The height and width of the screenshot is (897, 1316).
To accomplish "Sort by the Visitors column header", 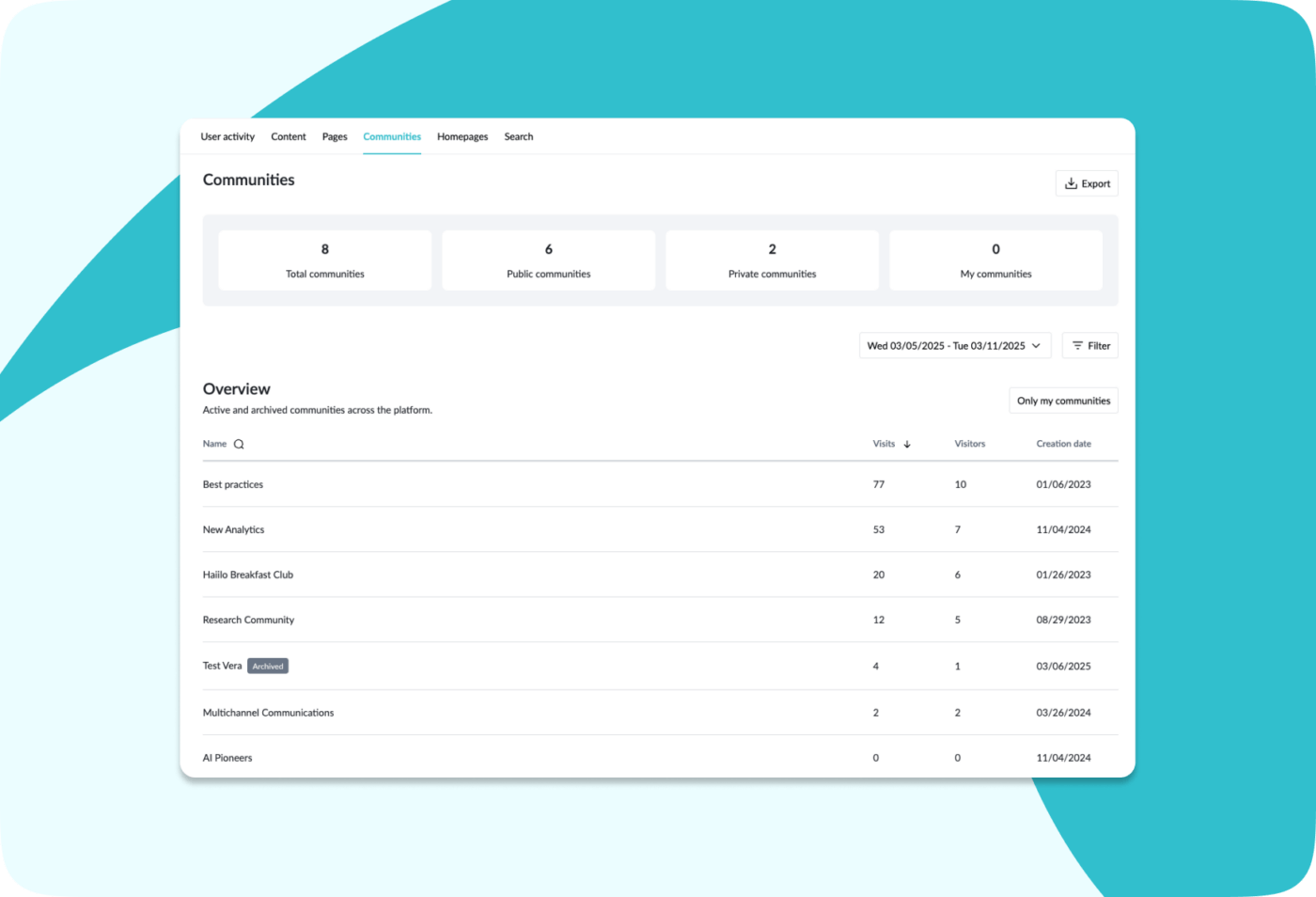I will pos(970,444).
